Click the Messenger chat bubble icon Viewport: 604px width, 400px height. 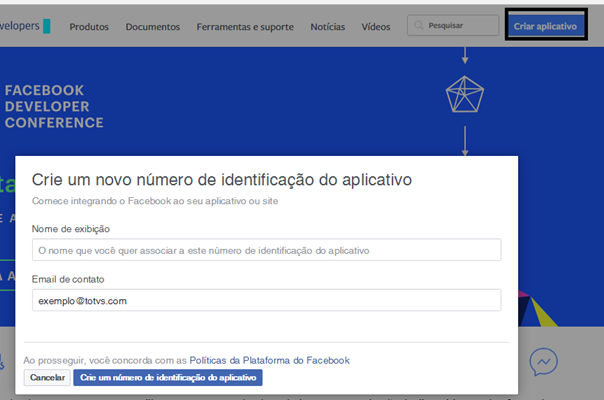coord(543,362)
